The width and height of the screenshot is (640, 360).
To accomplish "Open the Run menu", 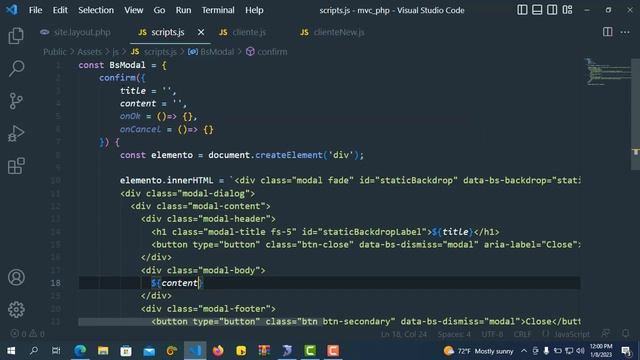I will click(x=183, y=10).
